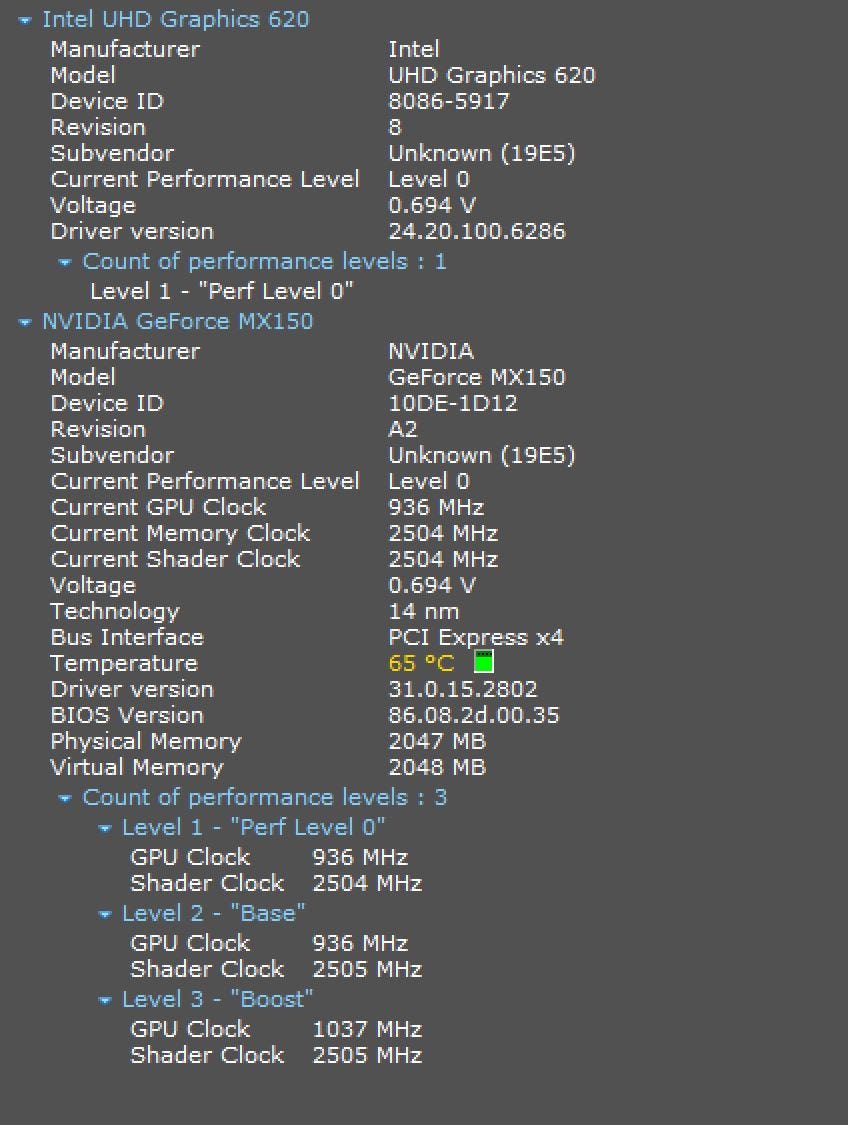Click the green temperature sensor icon
848x1125 pixels.
[484, 662]
